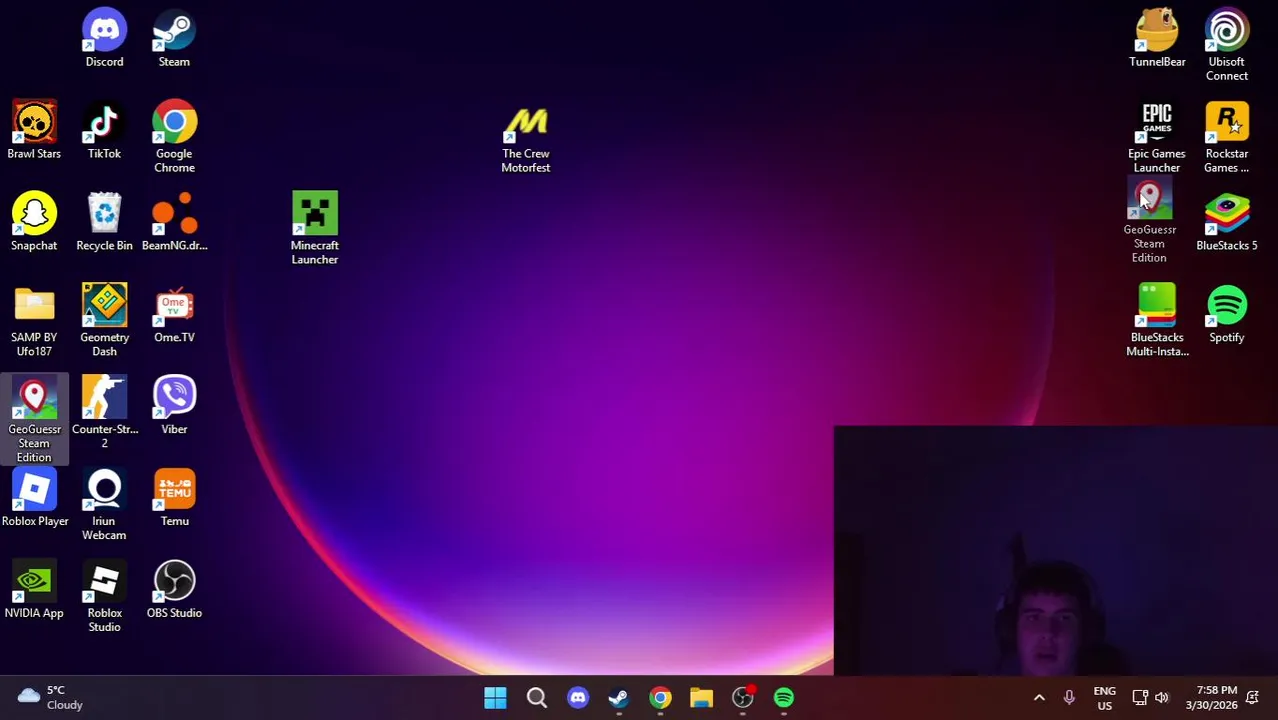Select the TikTok desktop icon

point(104,130)
